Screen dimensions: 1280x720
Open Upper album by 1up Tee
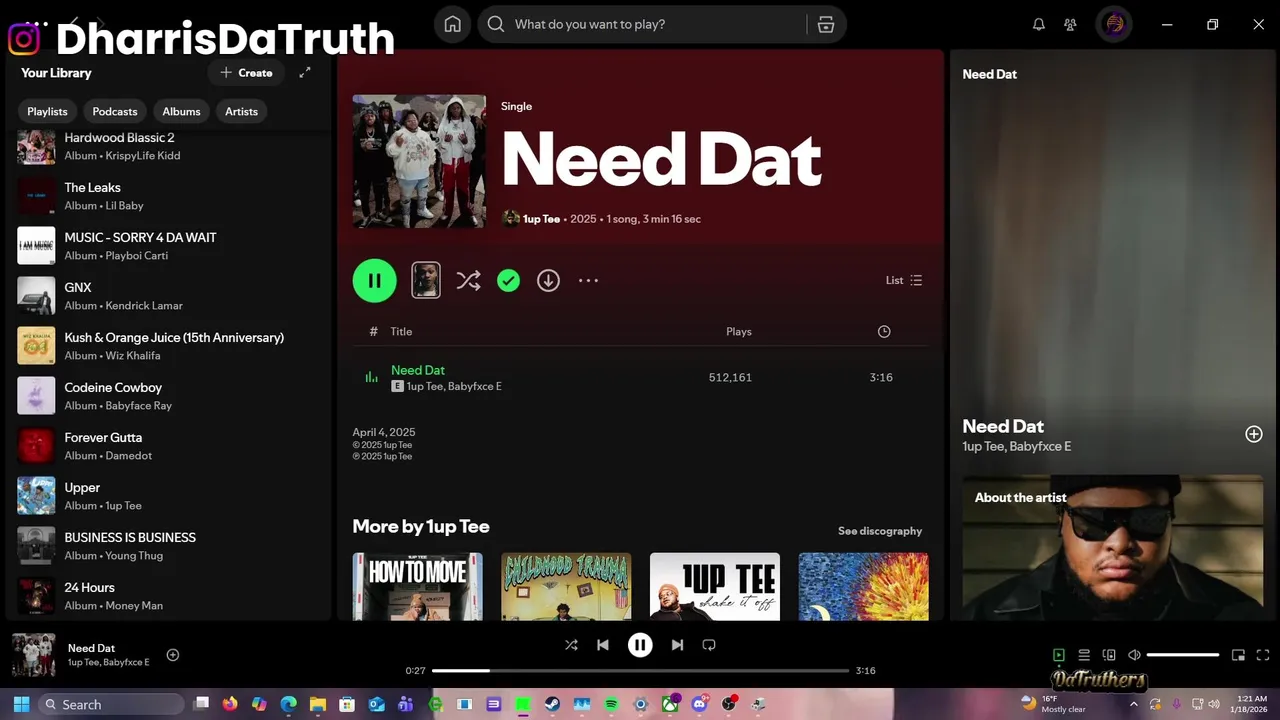coord(168,496)
